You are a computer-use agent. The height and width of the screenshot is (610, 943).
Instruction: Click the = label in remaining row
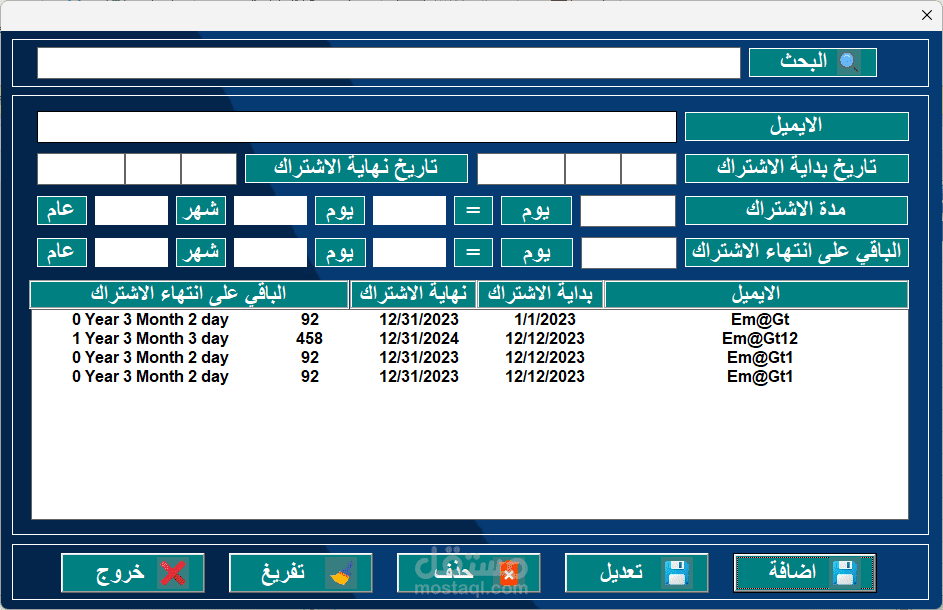(473, 253)
